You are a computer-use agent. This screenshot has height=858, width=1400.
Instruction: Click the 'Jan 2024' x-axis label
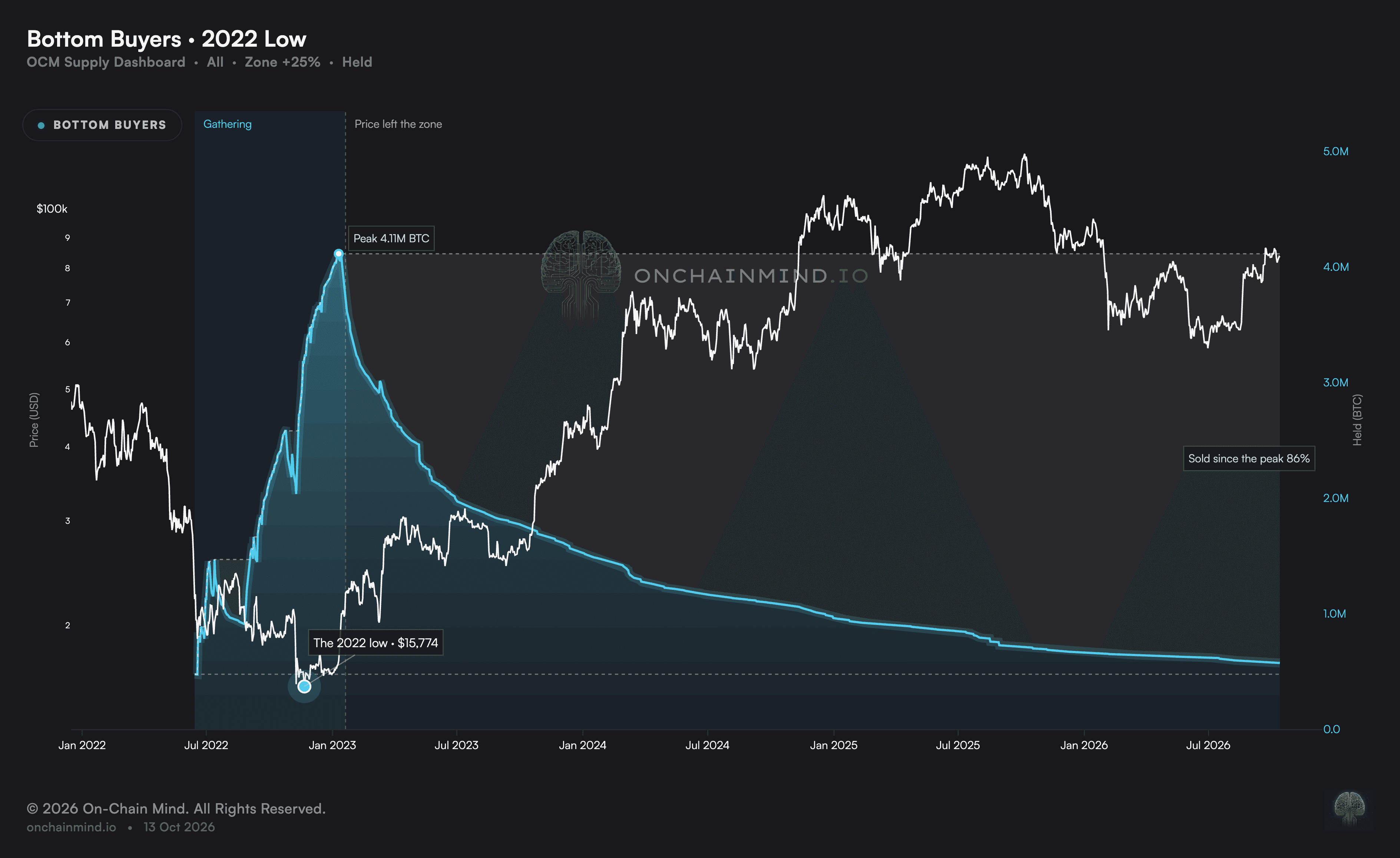pyautogui.click(x=582, y=745)
